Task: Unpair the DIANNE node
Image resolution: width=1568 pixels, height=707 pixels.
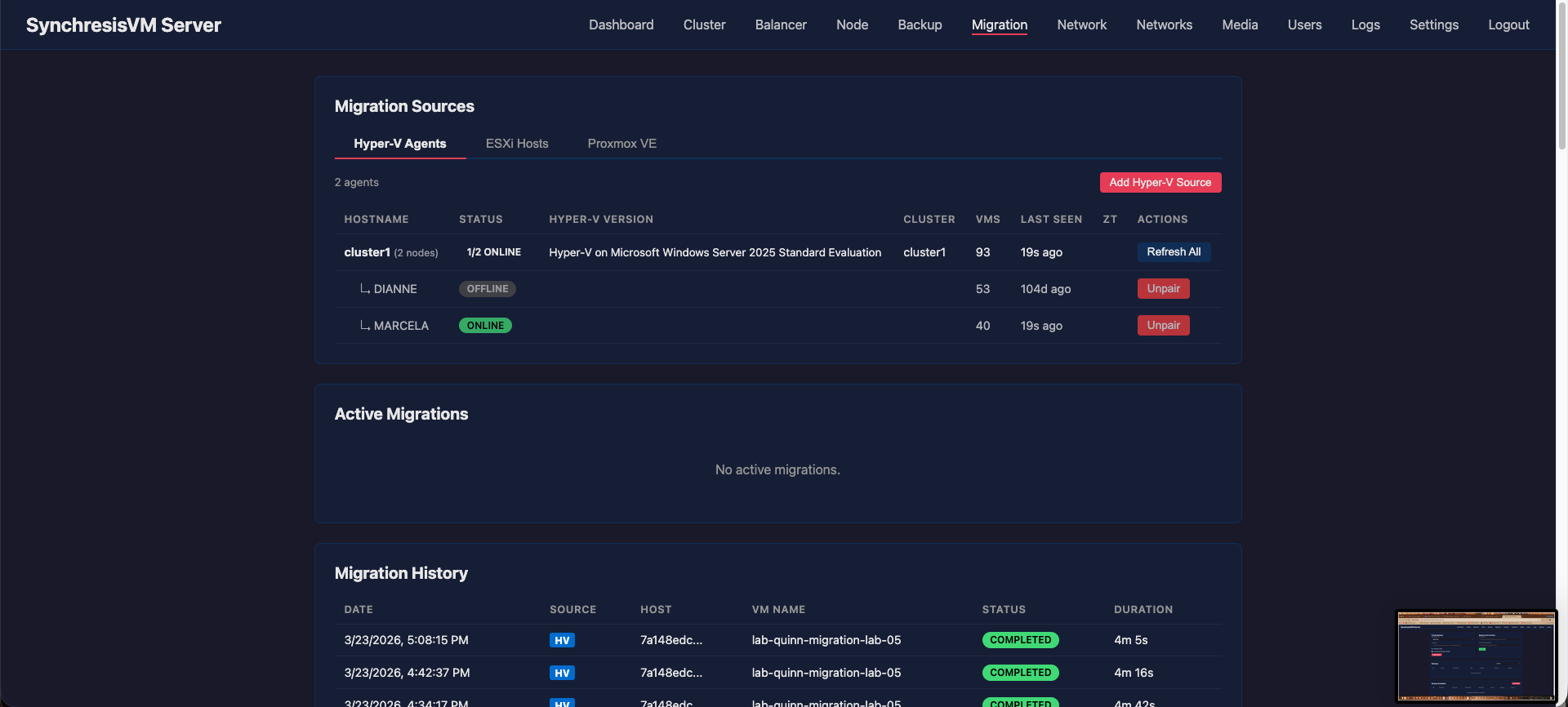Action: (1163, 289)
